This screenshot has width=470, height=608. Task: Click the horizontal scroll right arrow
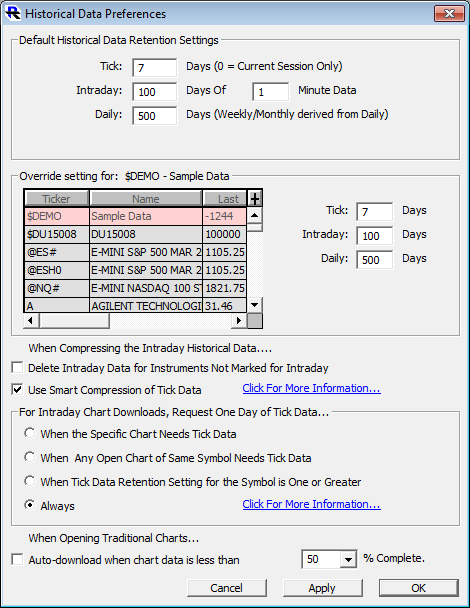tap(239, 321)
